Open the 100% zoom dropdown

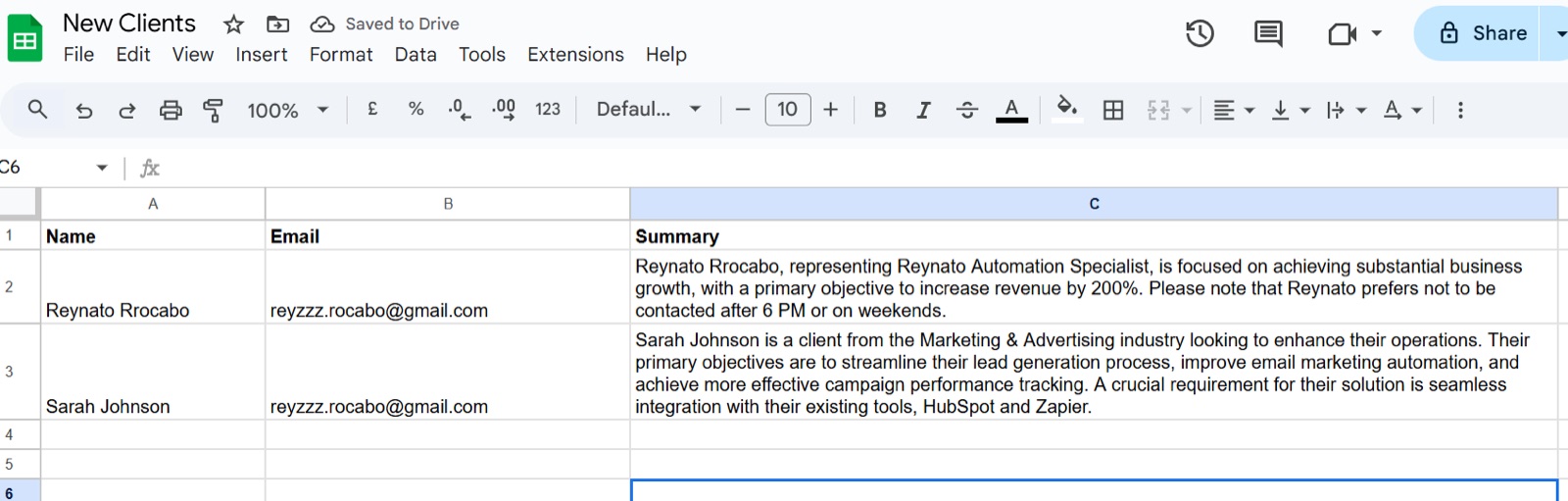click(287, 110)
